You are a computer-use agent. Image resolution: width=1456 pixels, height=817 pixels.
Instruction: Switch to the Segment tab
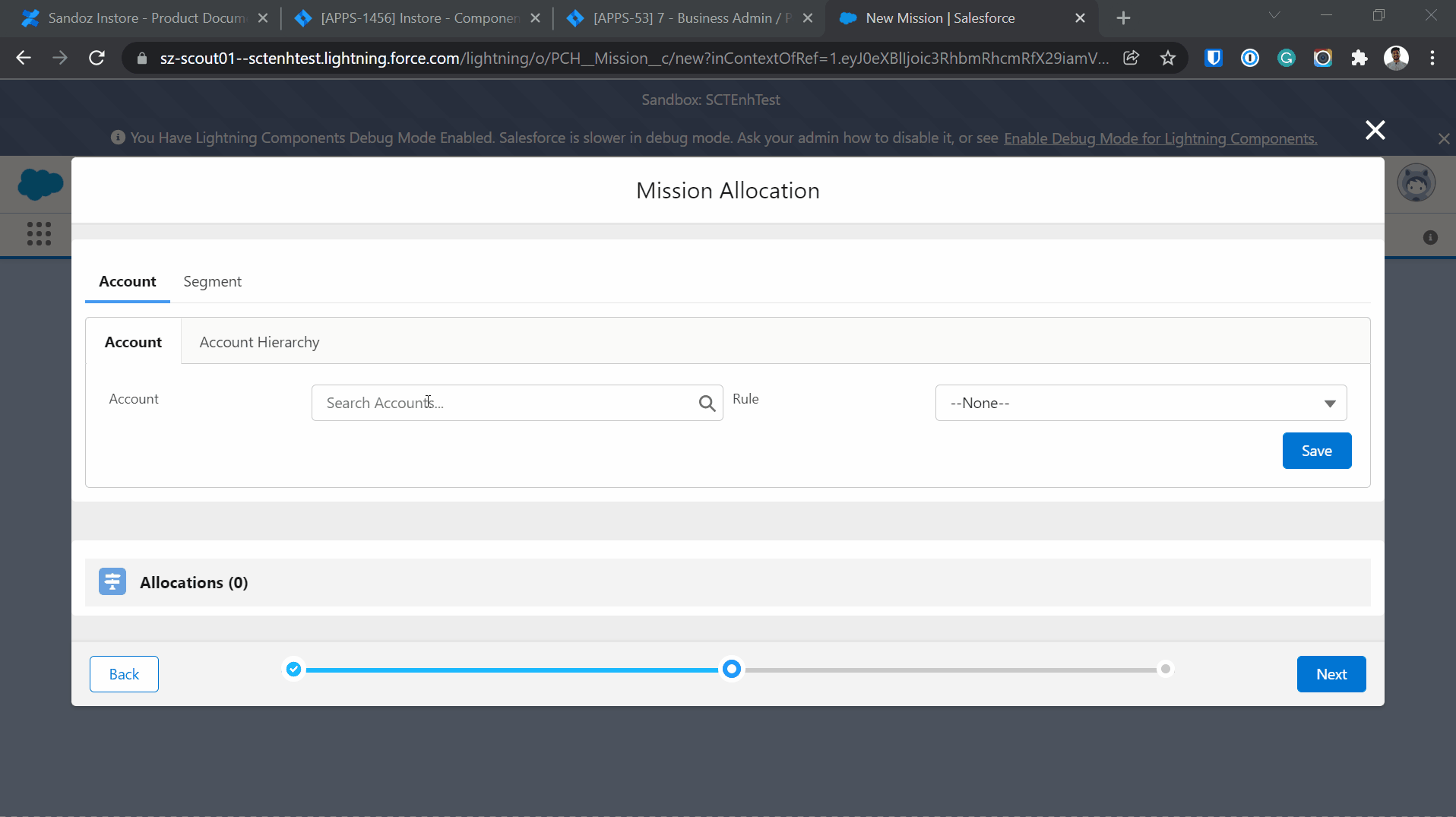(212, 281)
